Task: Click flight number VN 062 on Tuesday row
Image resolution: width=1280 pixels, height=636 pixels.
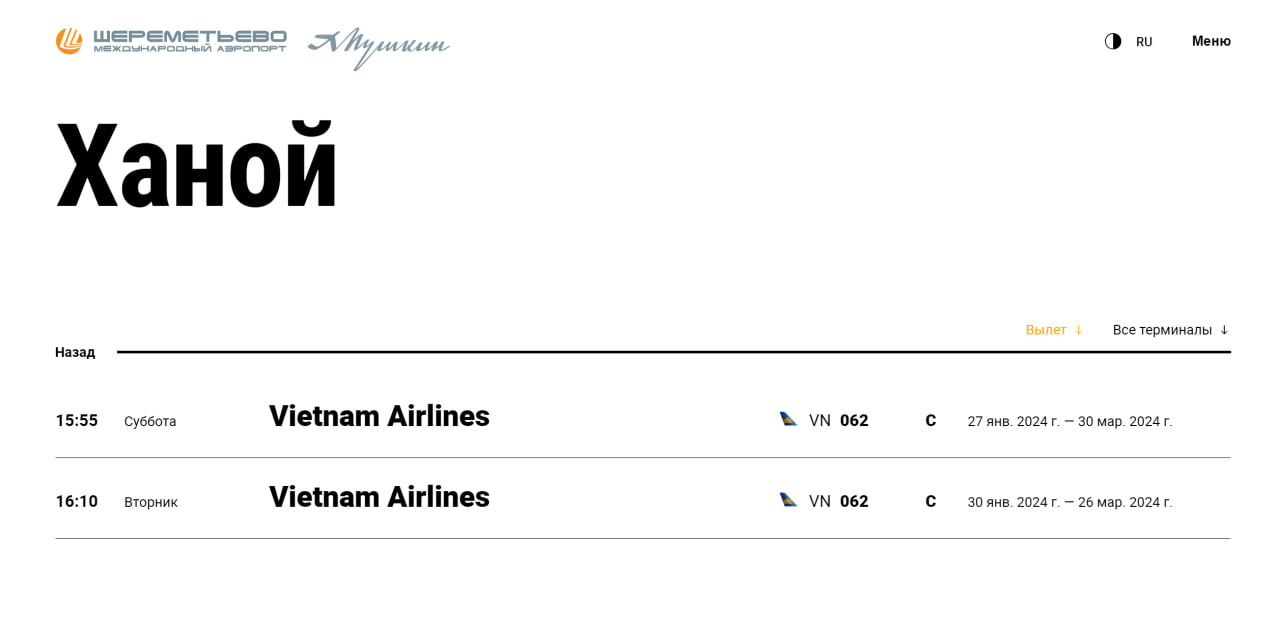Action: [x=839, y=501]
